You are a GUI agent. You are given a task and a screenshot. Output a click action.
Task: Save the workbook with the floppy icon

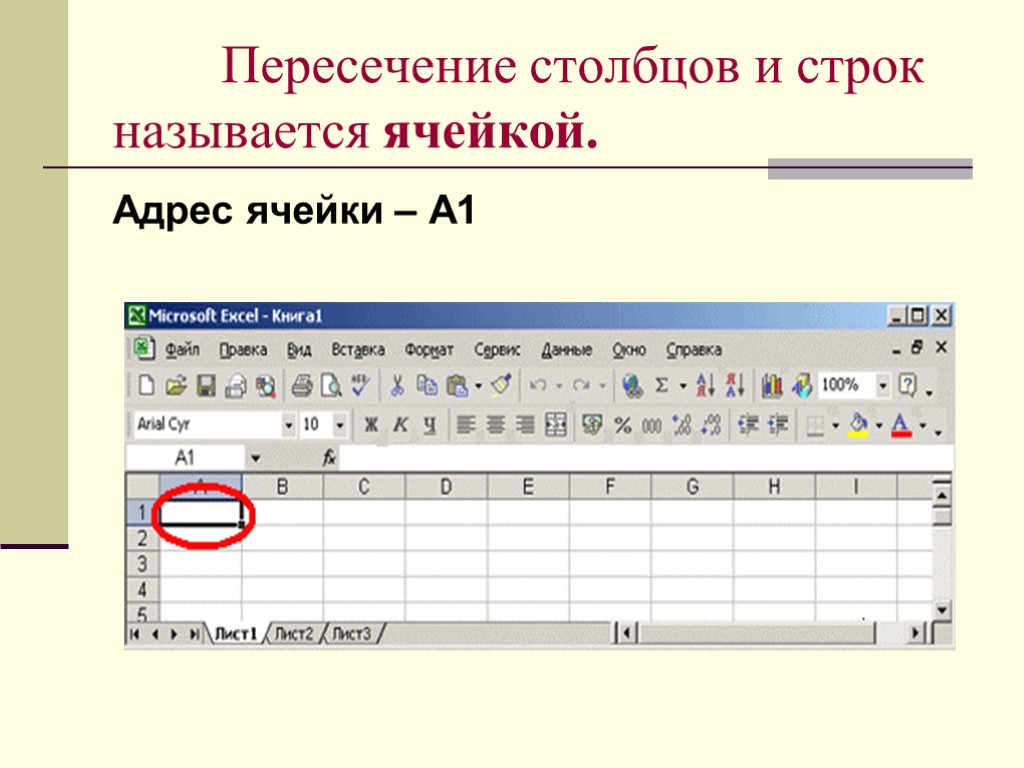point(206,385)
